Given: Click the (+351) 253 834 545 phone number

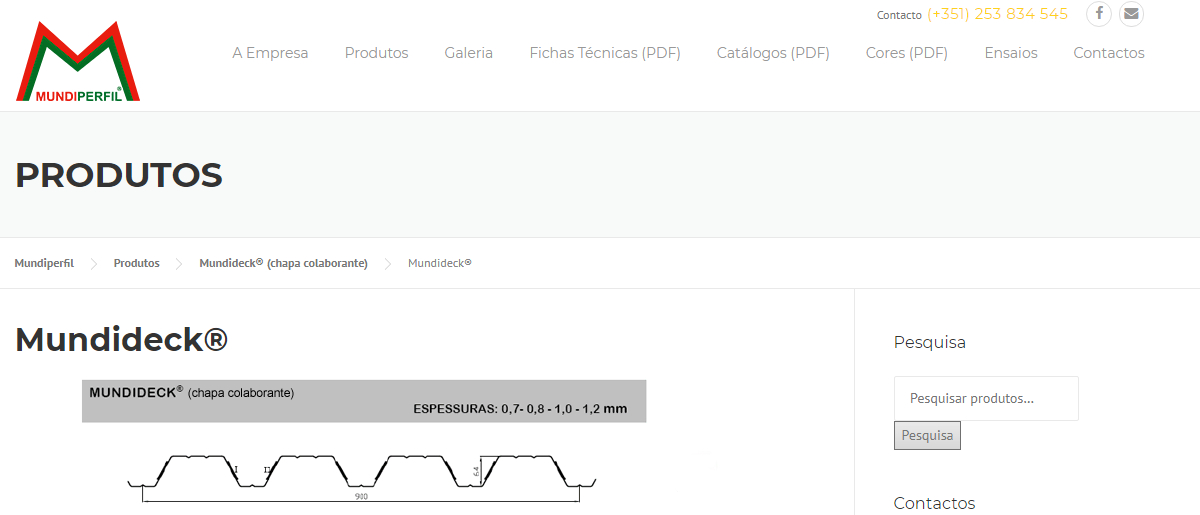Looking at the screenshot, I should click(x=997, y=14).
